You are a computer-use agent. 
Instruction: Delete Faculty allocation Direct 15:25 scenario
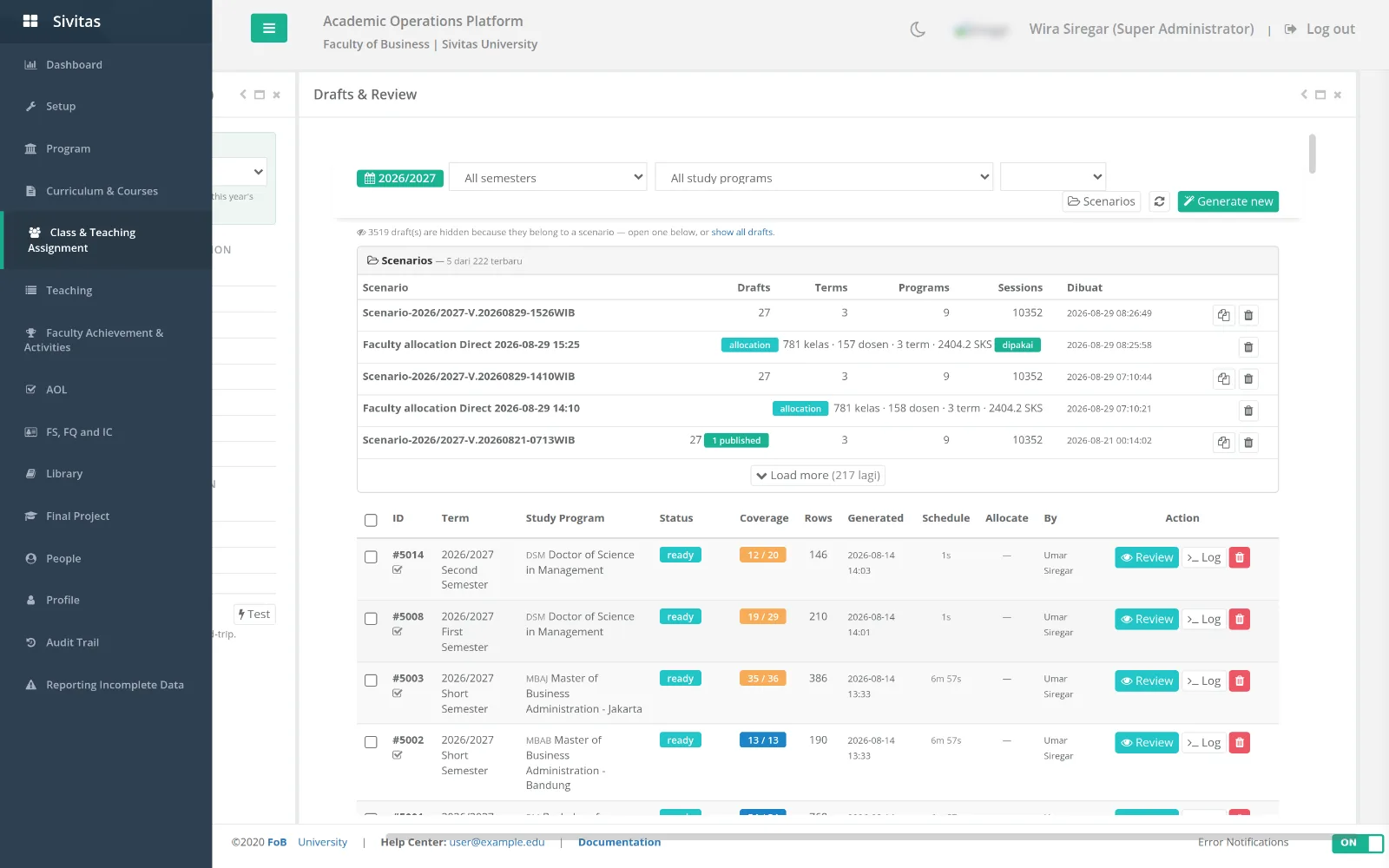1248,347
